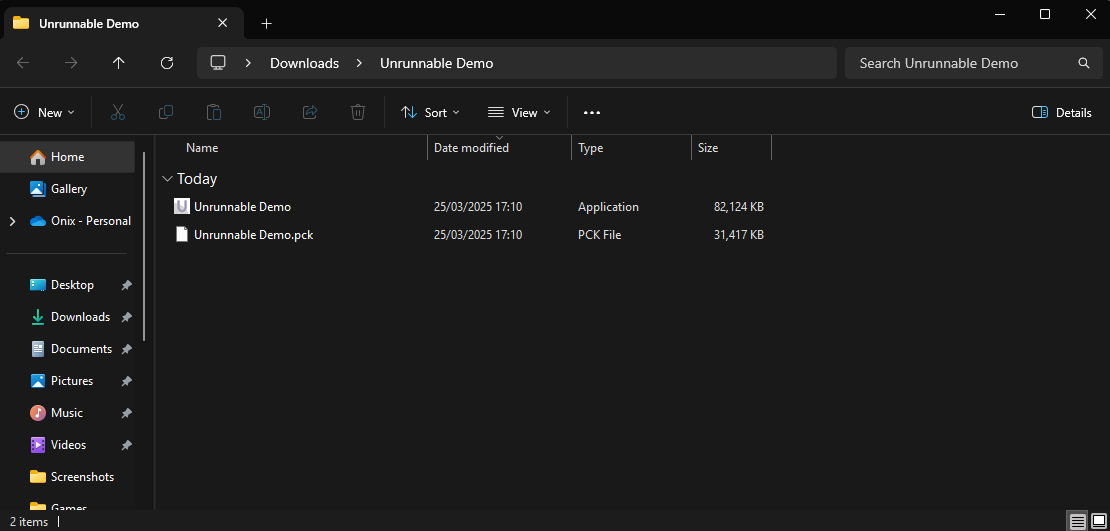Click the Delete trash can icon
Image resolution: width=1110 pixels, height=531 pixels.
coord(358,113)
